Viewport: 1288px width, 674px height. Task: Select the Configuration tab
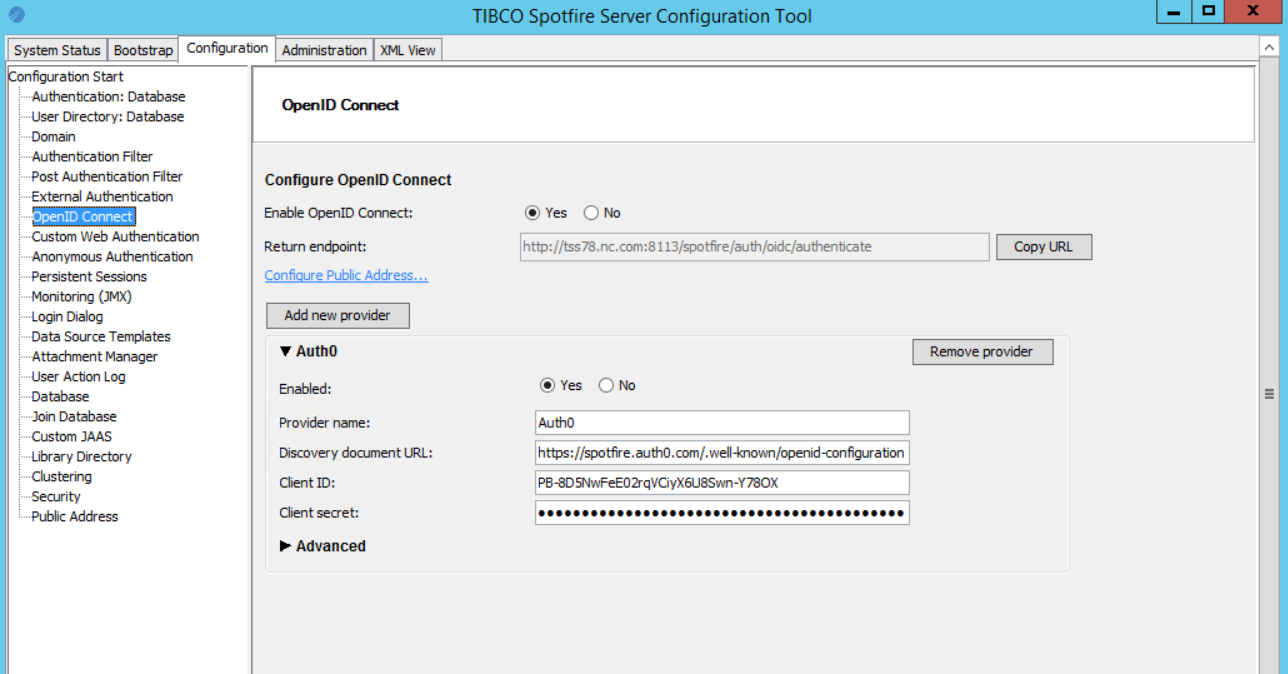click(x=227, y=48)
